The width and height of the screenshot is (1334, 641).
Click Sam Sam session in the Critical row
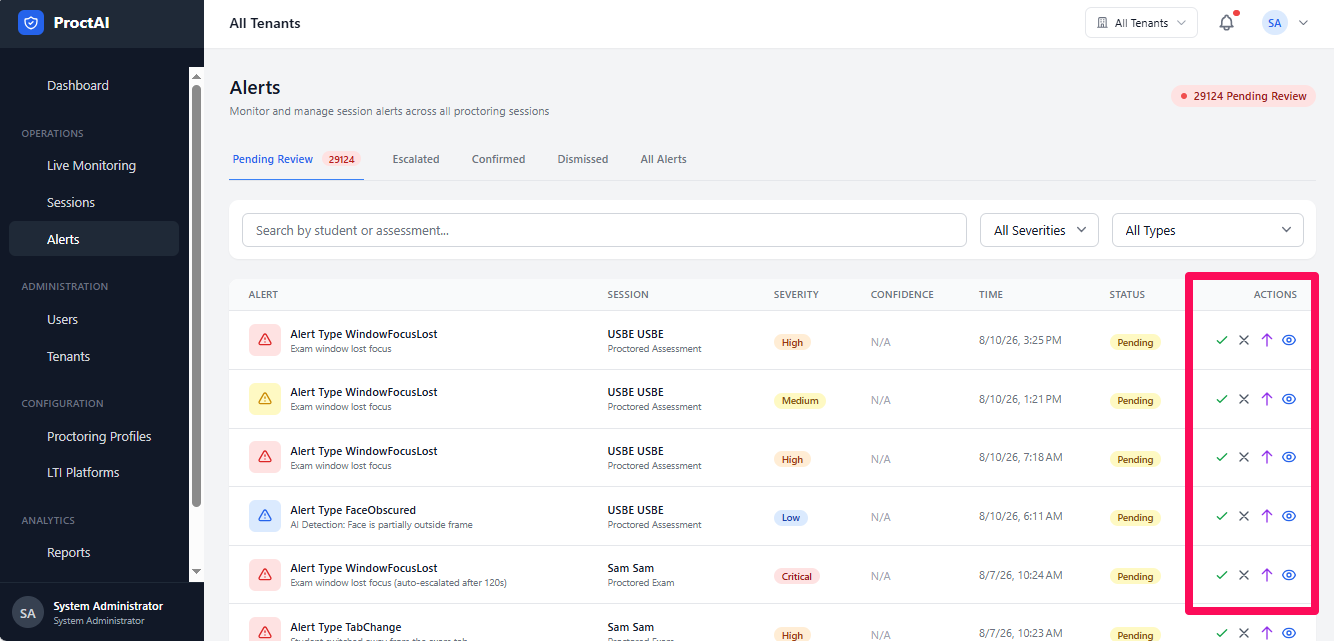coord(632,568)
